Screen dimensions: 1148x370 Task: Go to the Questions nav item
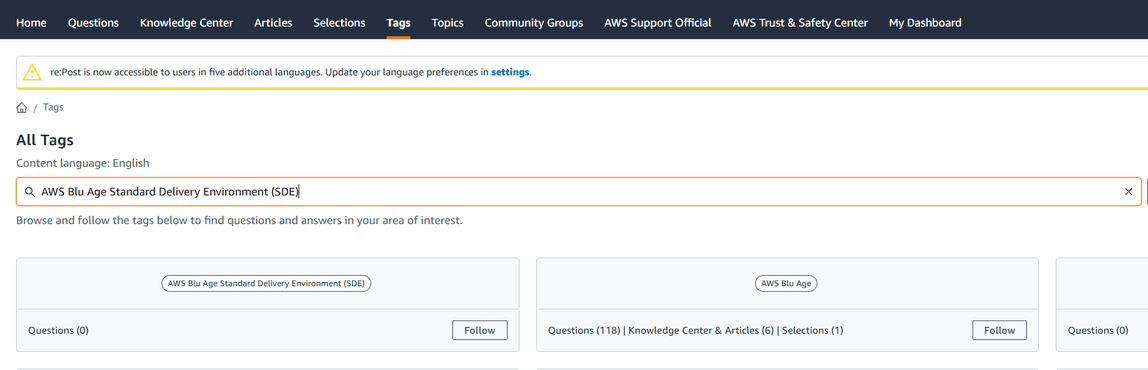pos(93,23)
